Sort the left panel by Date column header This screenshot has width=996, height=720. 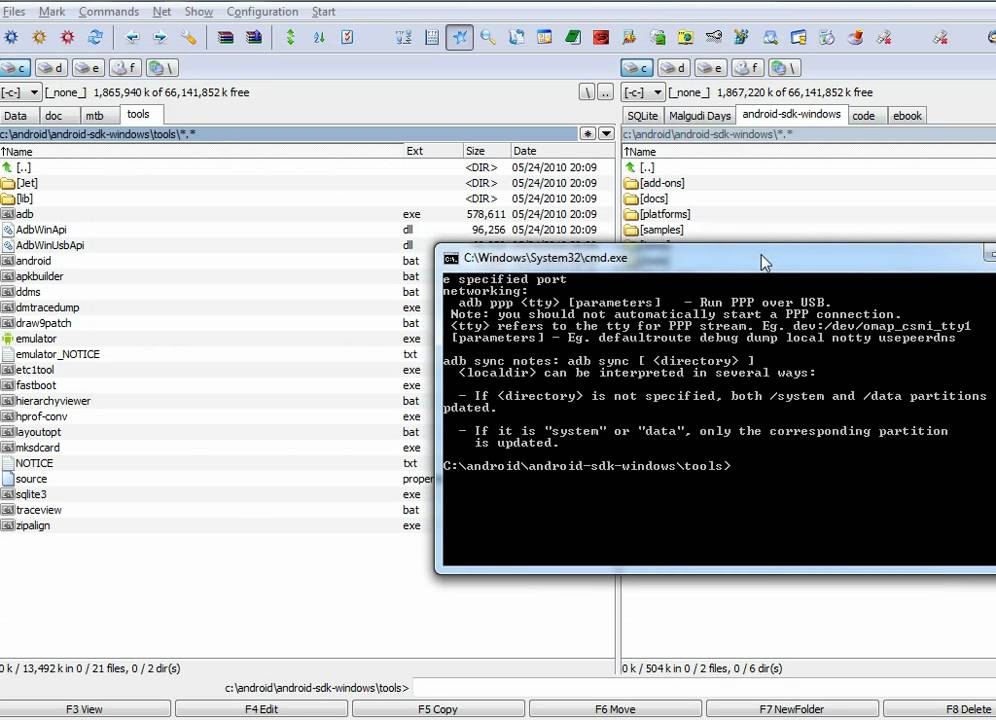563,151
